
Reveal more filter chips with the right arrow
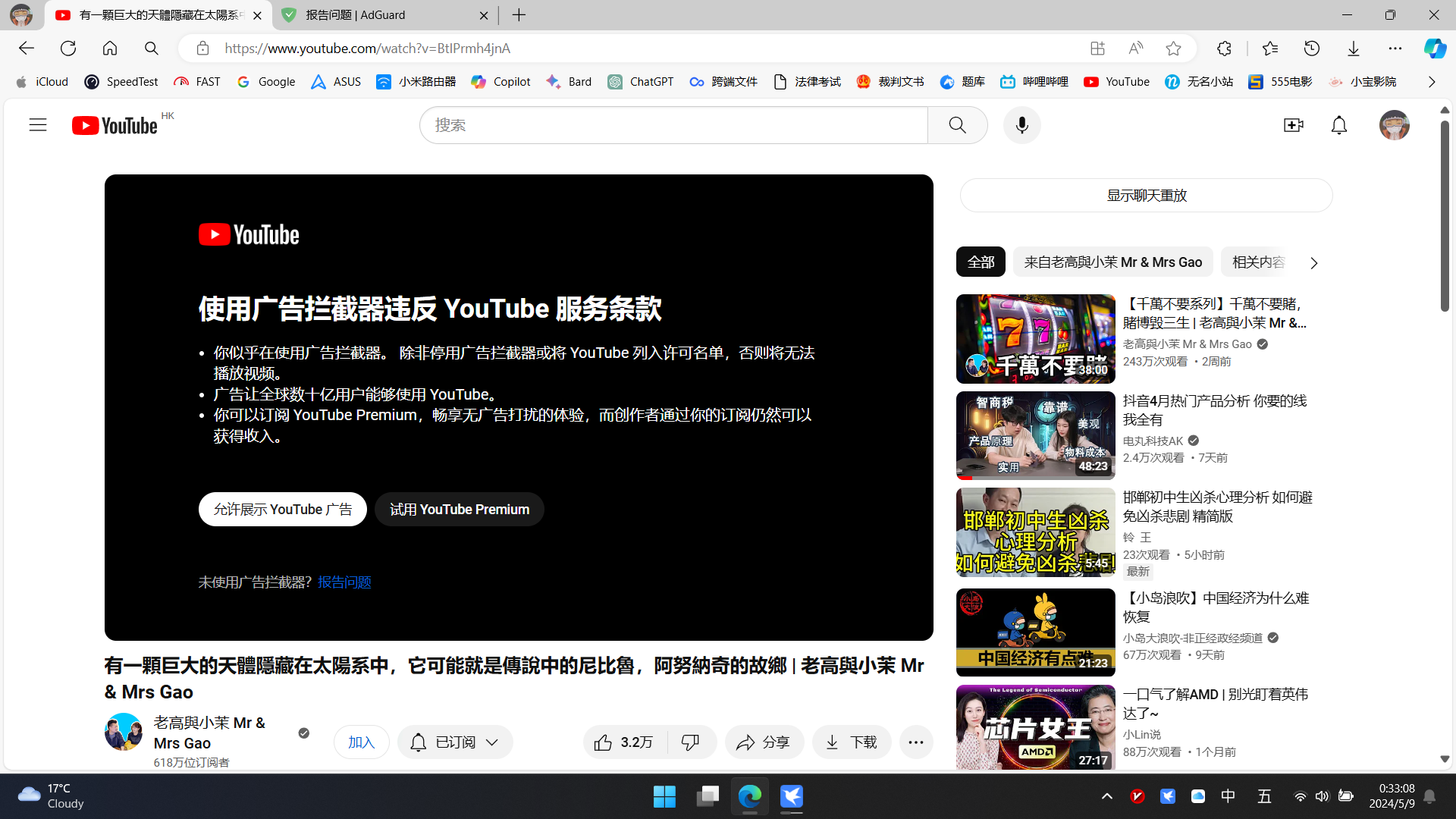pyautogui.click(x=1313, y=262)
